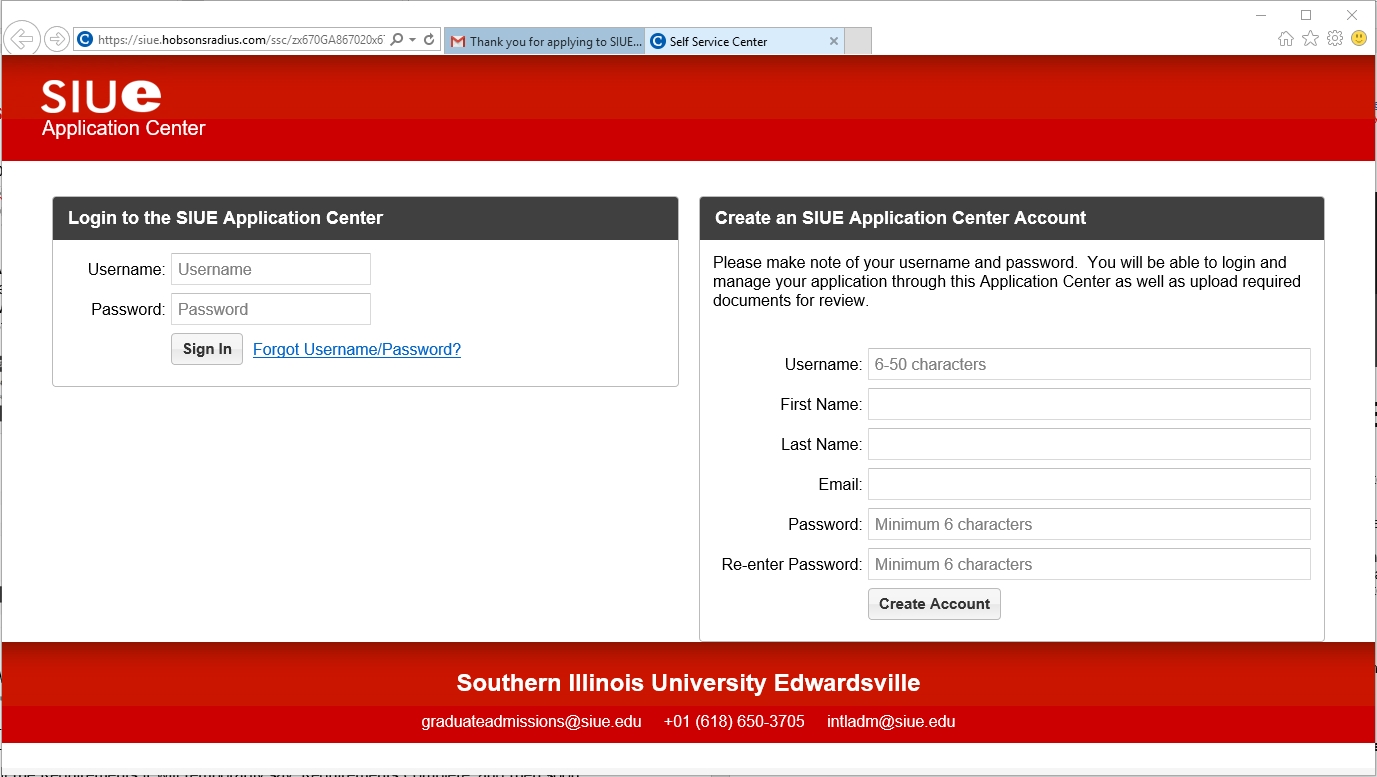Click the search magnifier in address bar
The image size is (1377, 777).
[x=397, y=40]
